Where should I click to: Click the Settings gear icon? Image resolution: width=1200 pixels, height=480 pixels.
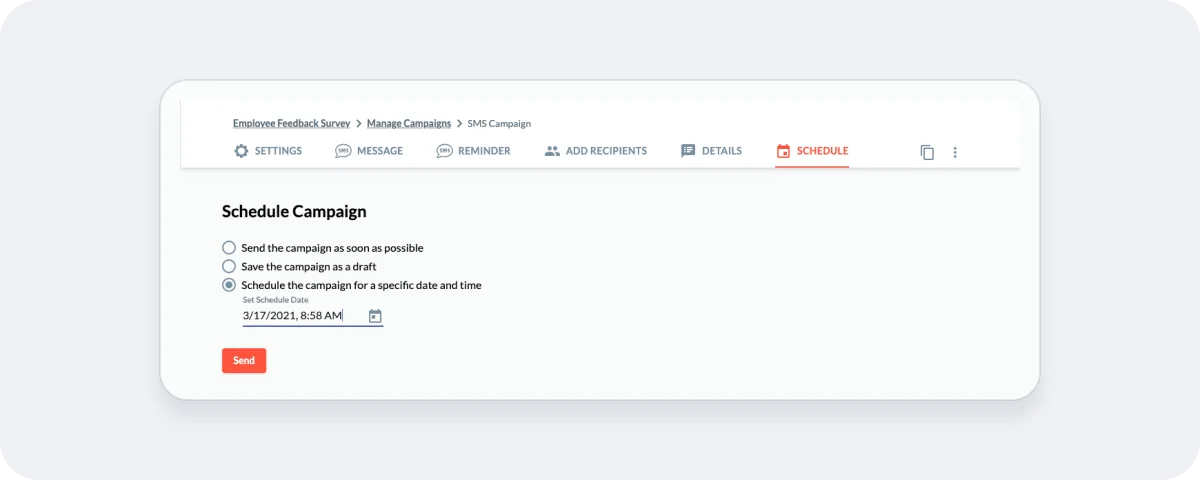point(241,151)
